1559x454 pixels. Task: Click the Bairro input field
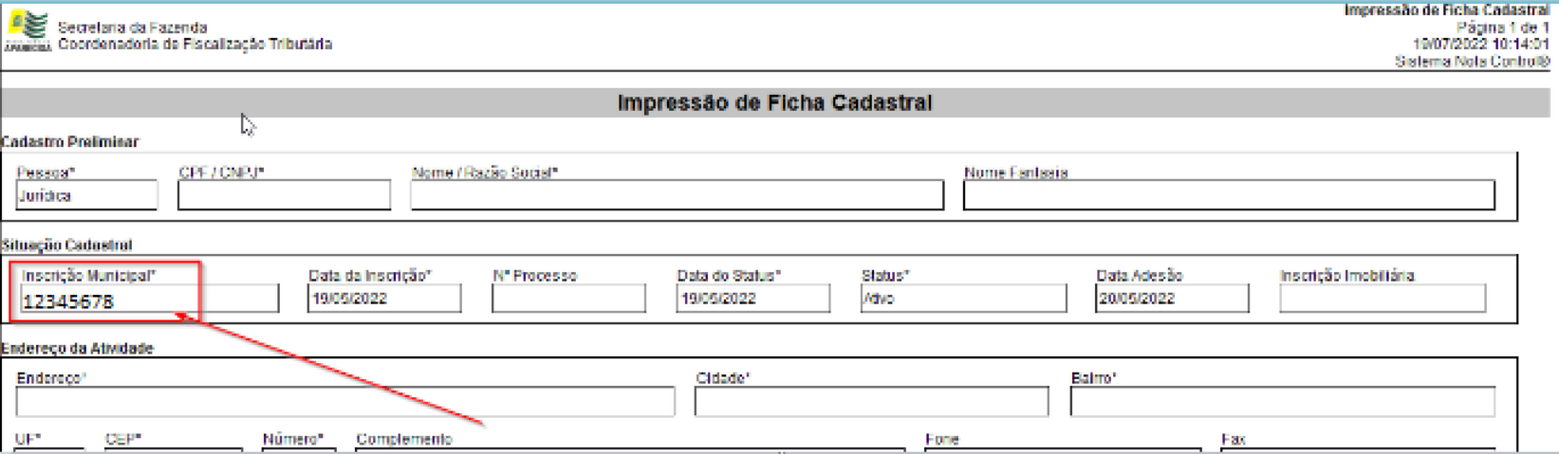1282,401
